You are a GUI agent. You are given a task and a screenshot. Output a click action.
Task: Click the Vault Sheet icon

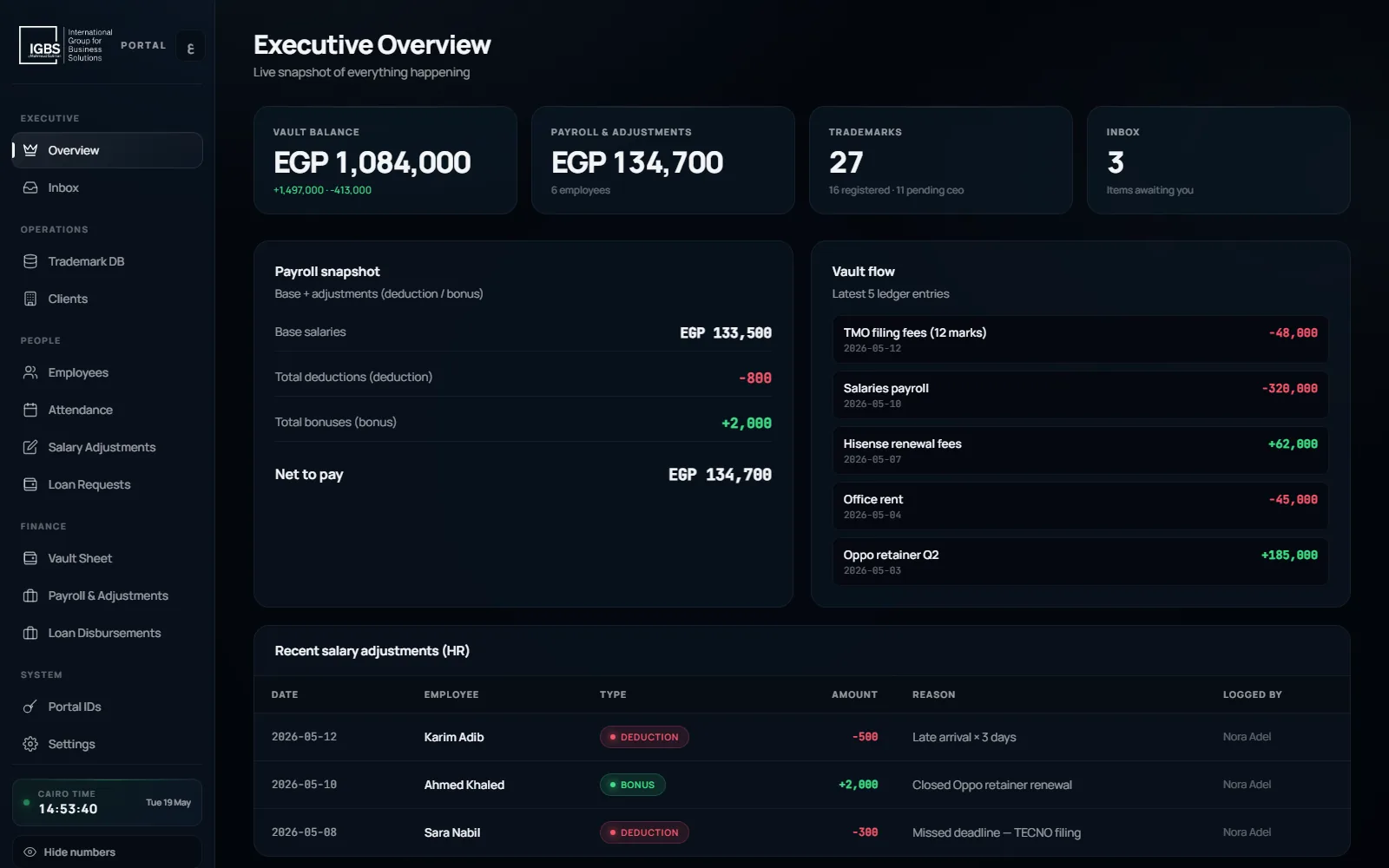pyautogui.click(x=30, y=558)
